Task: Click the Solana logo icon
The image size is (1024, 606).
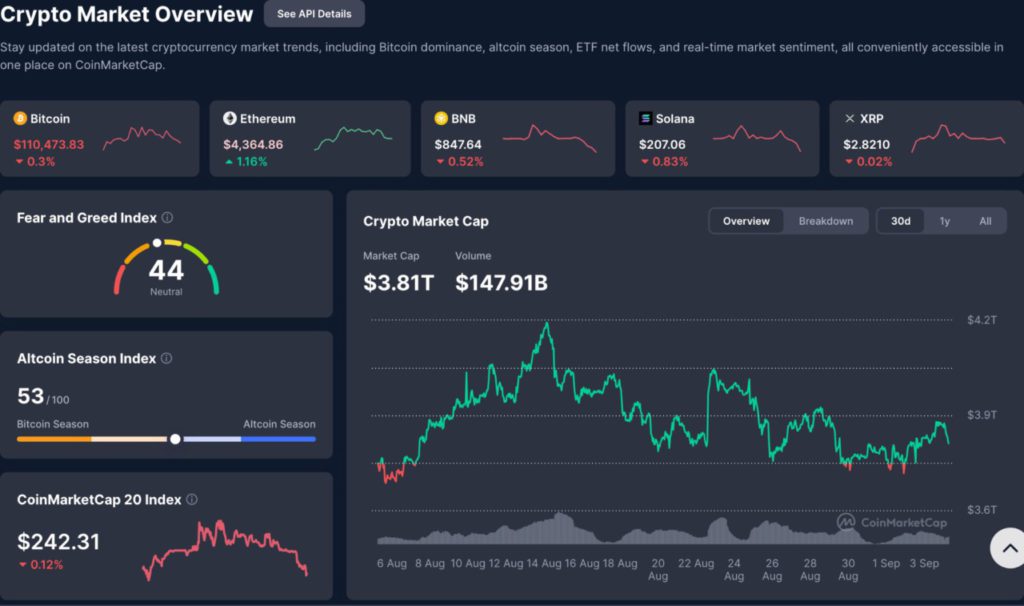Action: coord(646,118)
